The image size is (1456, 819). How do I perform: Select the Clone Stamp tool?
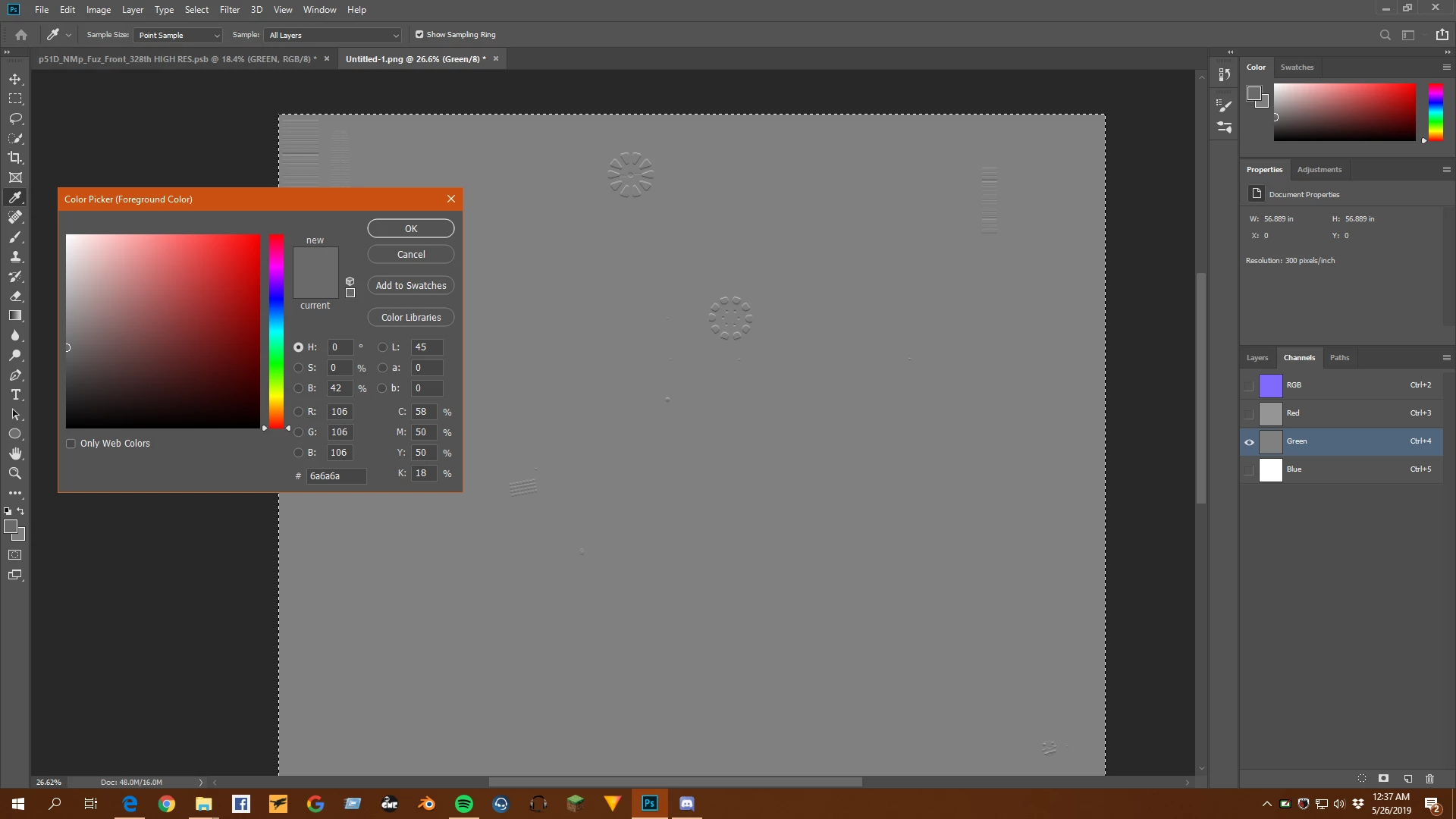[15, 256]
